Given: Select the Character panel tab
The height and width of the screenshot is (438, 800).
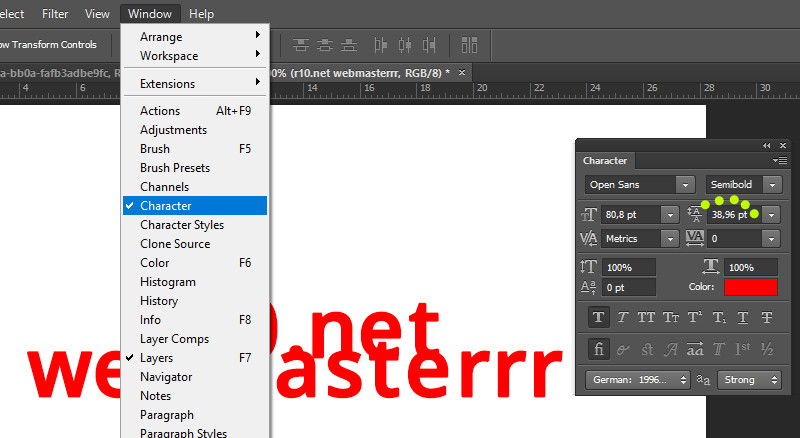Looking at the screenshot, I should [605, 160].
